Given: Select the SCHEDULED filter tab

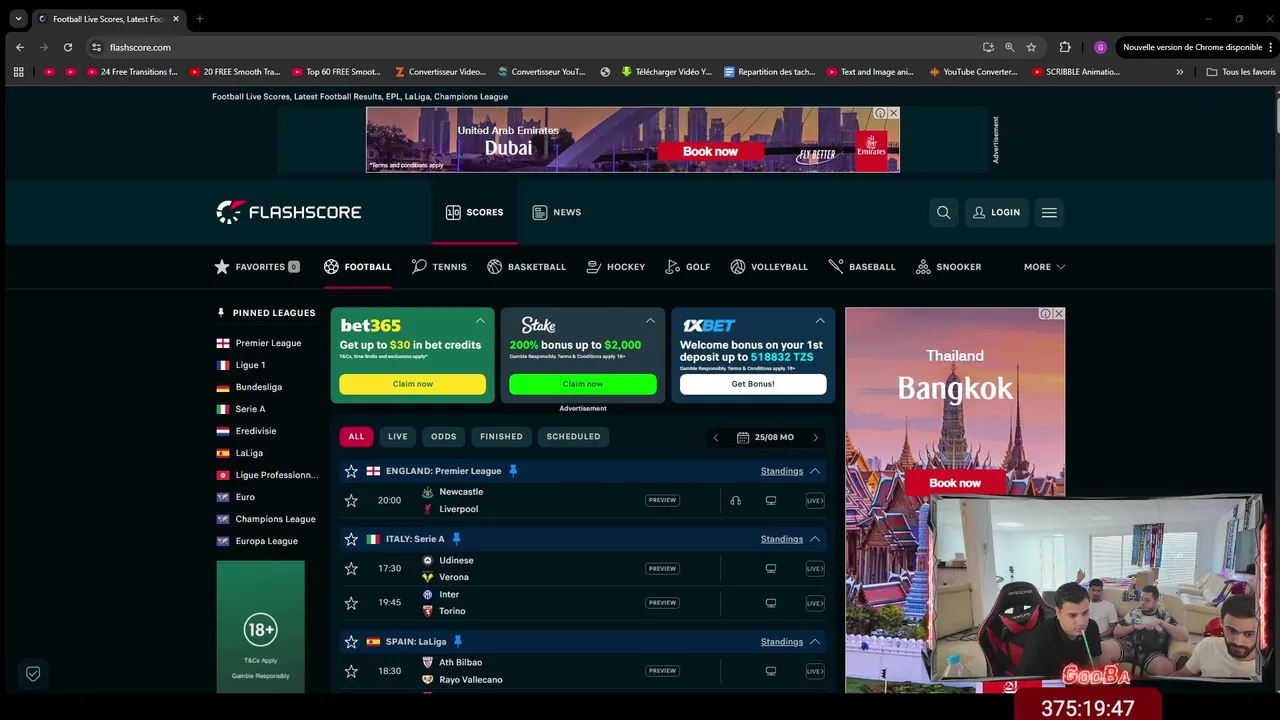Looking at the screenshot, I should click(x=573, y=437).
